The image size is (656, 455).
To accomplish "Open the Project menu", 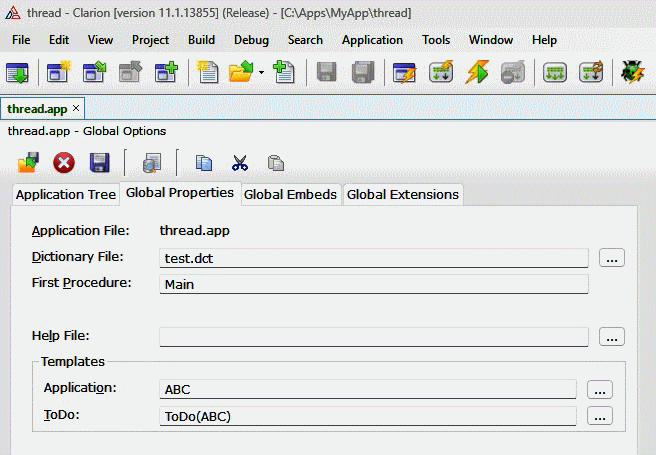I will tap(150, 40).
